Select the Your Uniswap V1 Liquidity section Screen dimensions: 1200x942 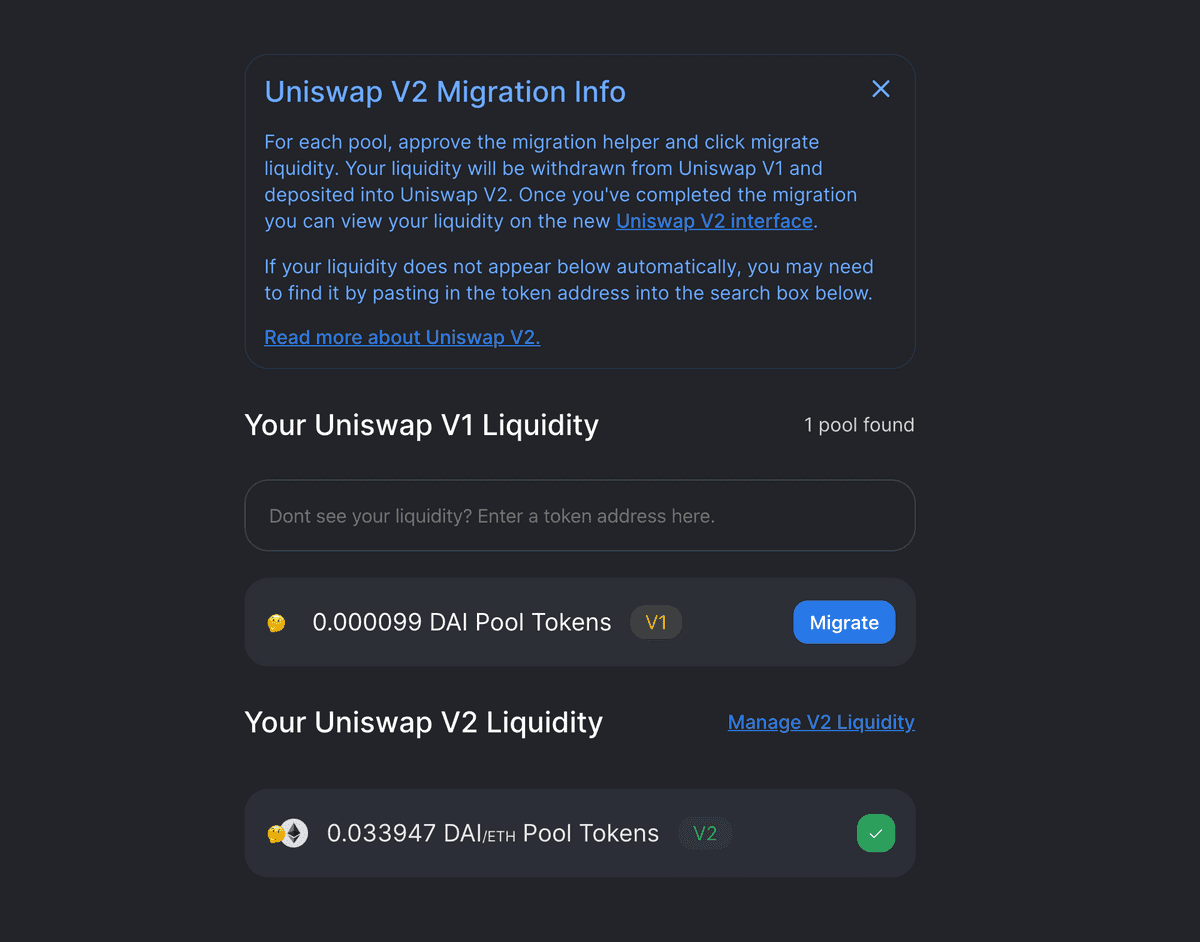coord(421,425)
